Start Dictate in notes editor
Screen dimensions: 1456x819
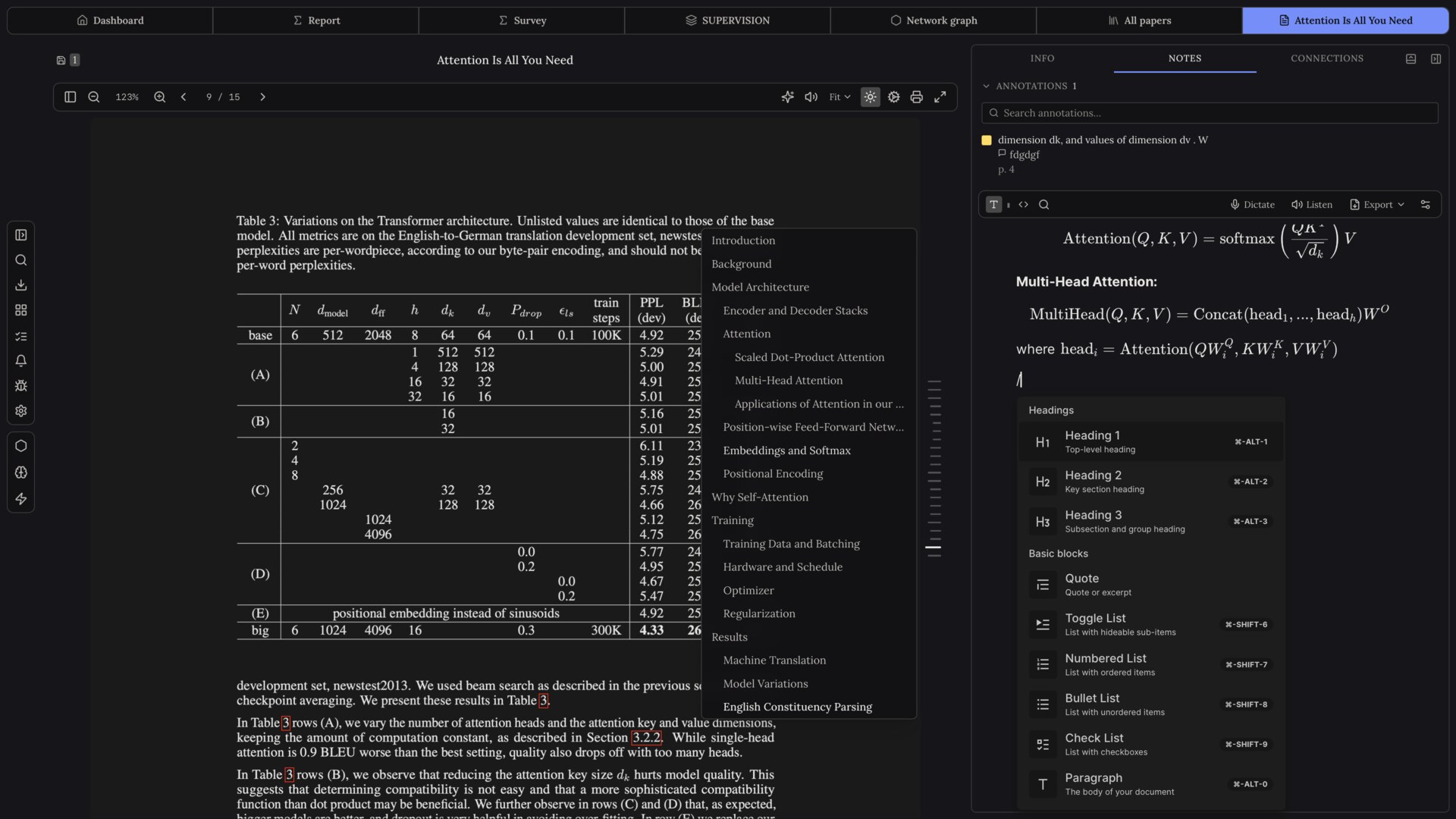tap(1252, 205)
